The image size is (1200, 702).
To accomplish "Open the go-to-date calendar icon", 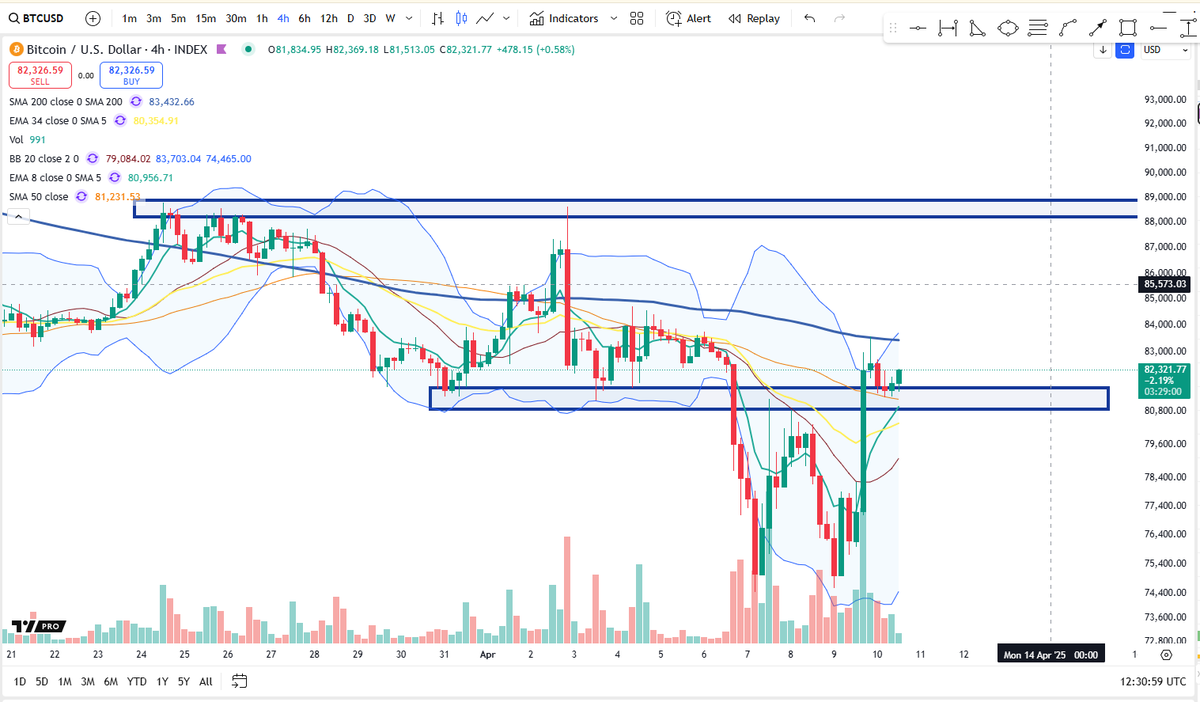I will [239, 681].
